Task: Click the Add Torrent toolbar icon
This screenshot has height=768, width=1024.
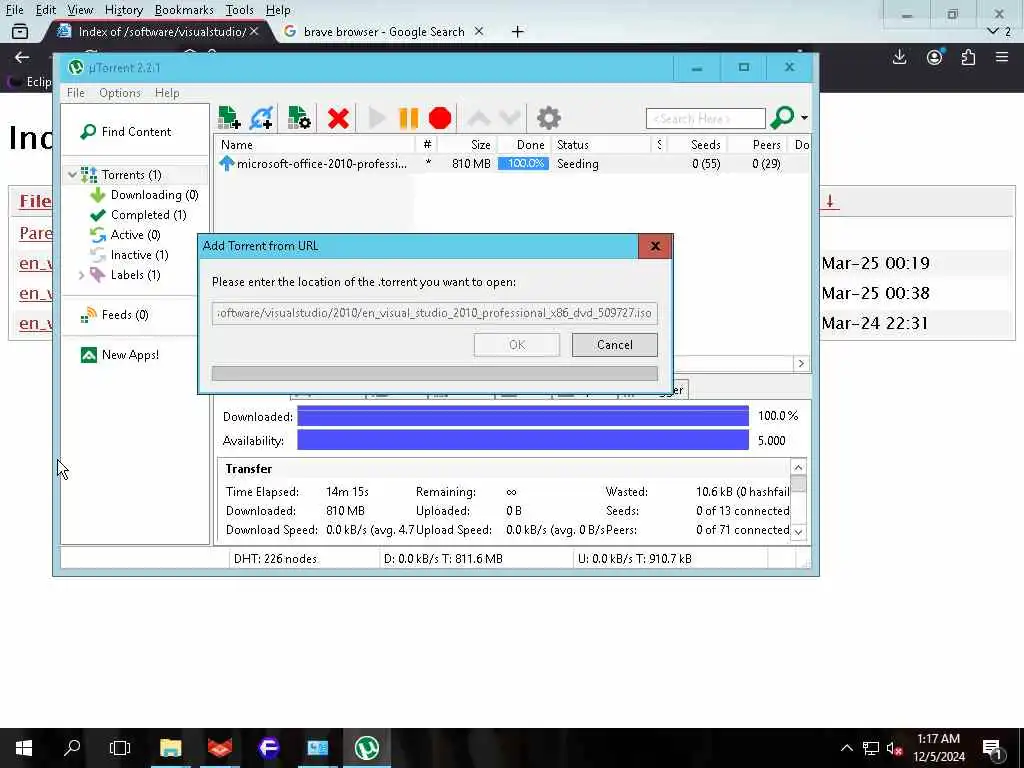Action: tap(229, 118)
